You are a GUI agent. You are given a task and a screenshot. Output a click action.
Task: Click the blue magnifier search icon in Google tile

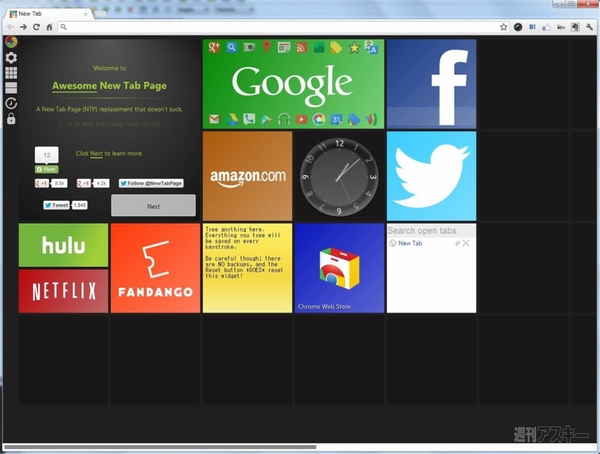tap(232, 47)
